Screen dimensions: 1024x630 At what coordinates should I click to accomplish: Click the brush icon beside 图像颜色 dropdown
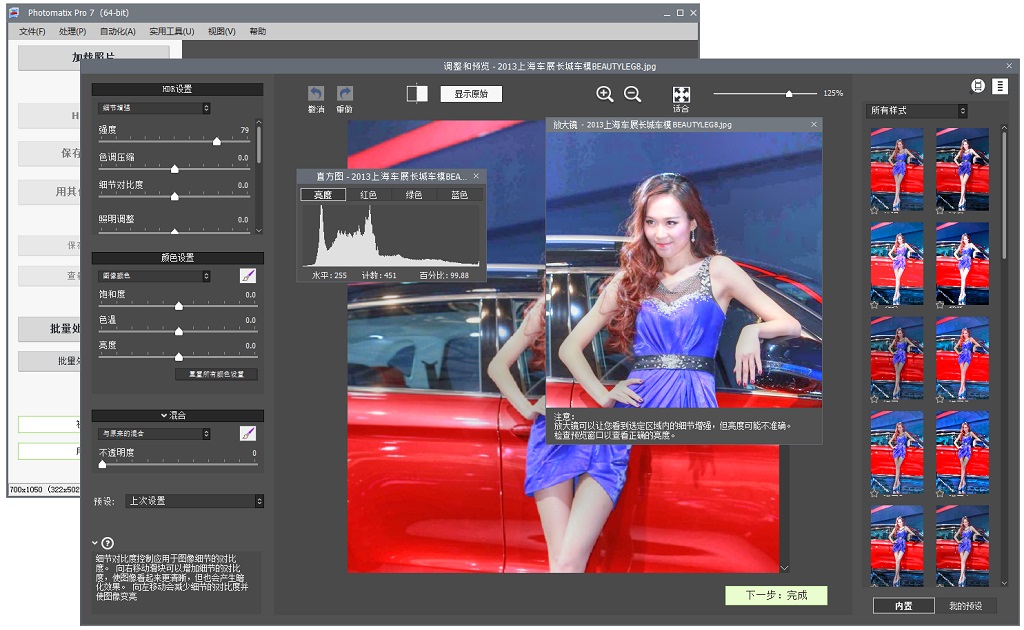point(248,276)
